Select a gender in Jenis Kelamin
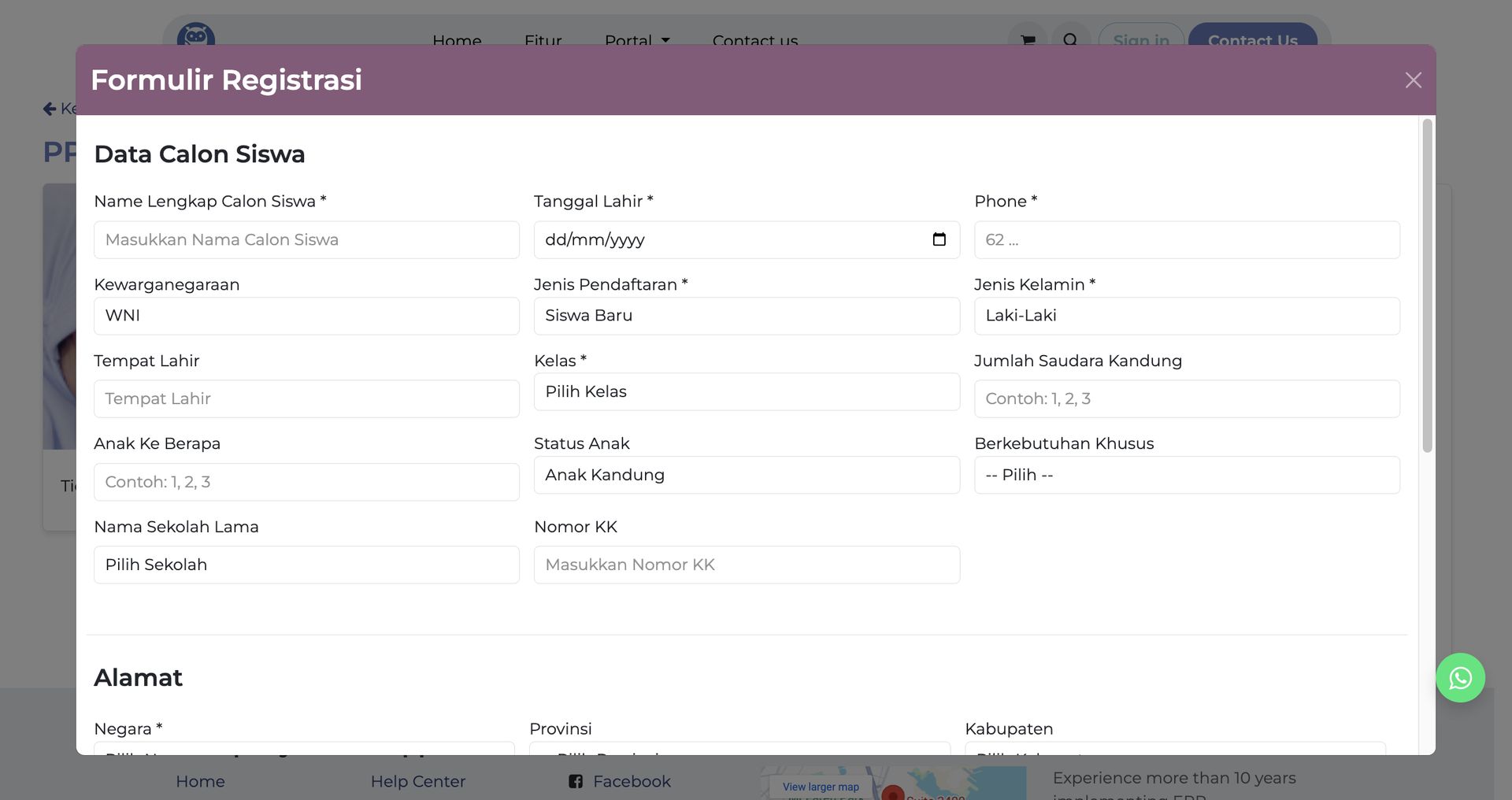Screen dimensions: 1512x800 (1186, 316)
